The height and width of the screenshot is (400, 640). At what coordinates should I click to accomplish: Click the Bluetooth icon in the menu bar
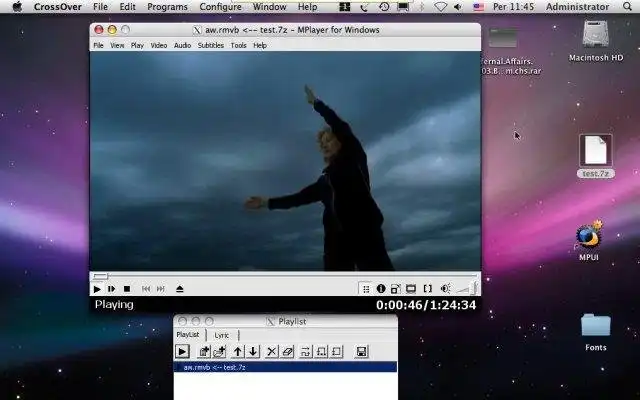coord(422,7)
